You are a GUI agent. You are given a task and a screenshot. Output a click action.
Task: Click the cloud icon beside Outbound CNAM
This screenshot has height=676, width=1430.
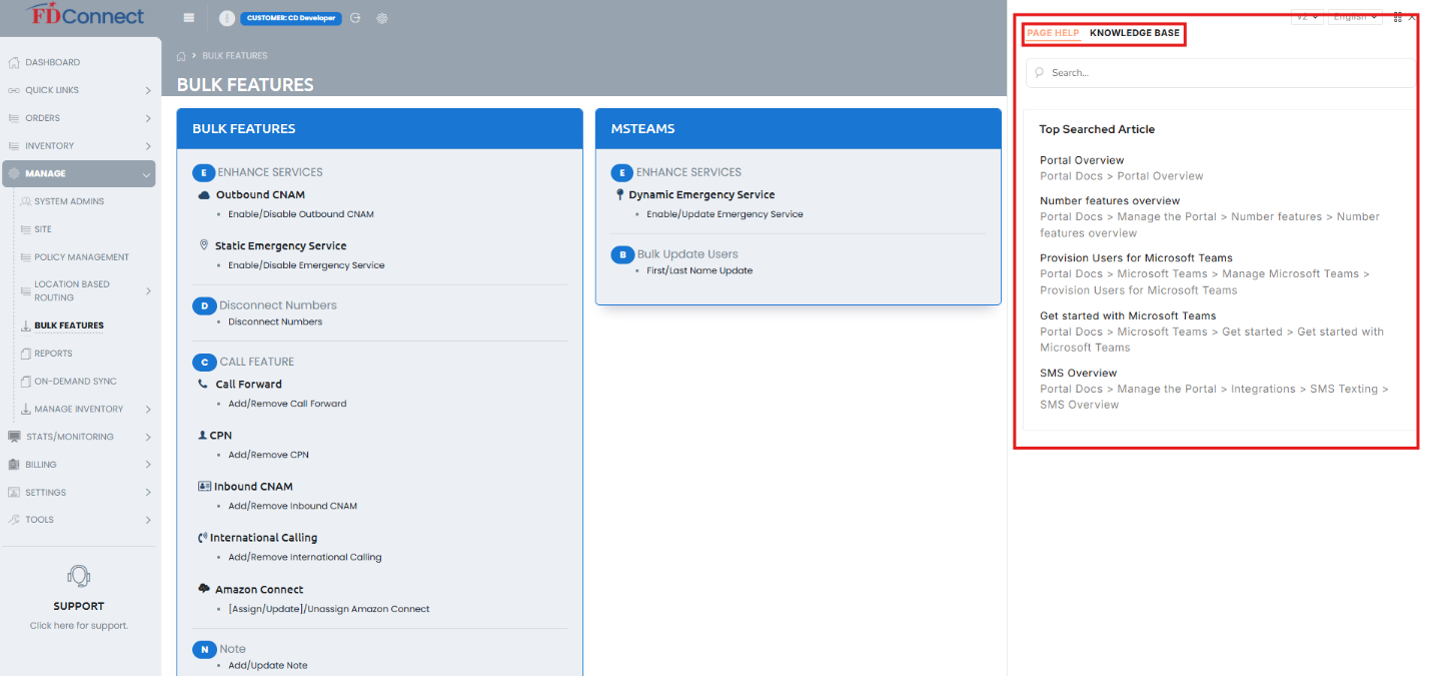[x=204, y=195]
